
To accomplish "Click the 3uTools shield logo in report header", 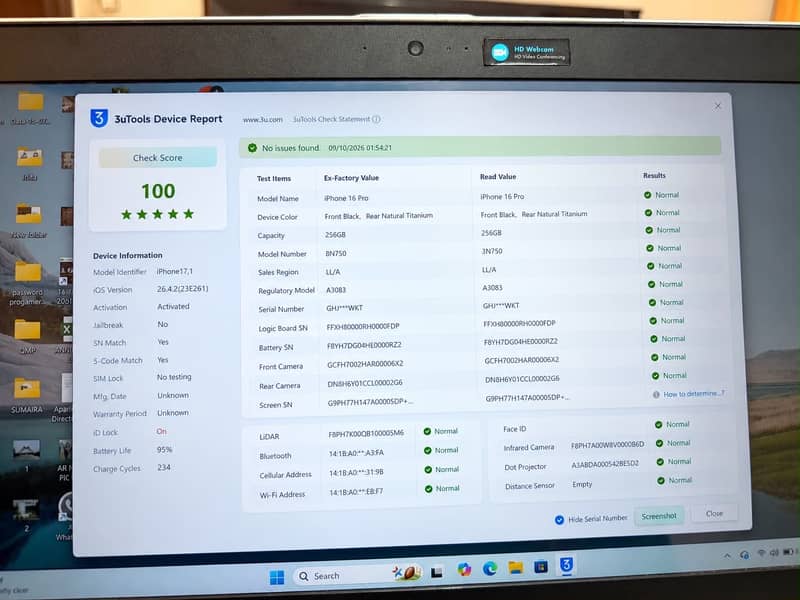I will [99, 118].
